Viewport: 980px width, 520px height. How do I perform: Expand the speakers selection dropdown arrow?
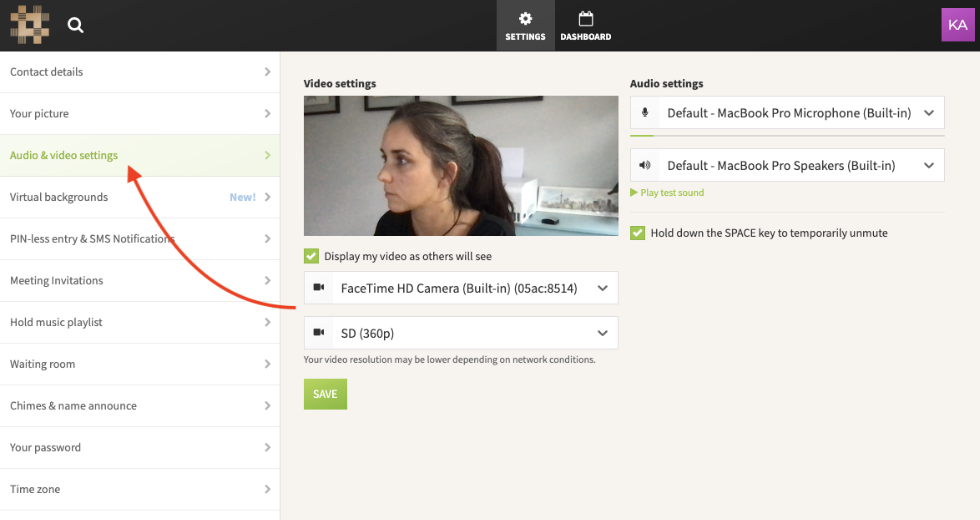(x=929, y=166)
